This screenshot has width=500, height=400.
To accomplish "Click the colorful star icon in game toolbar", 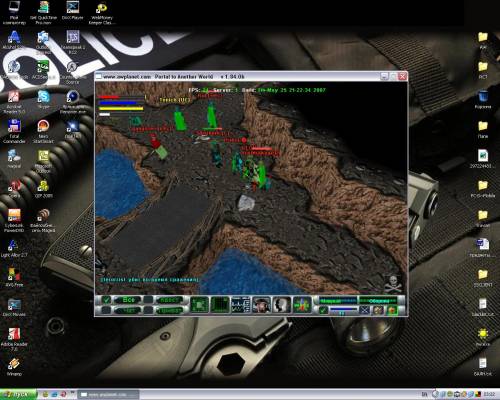I will pos(302,305).
